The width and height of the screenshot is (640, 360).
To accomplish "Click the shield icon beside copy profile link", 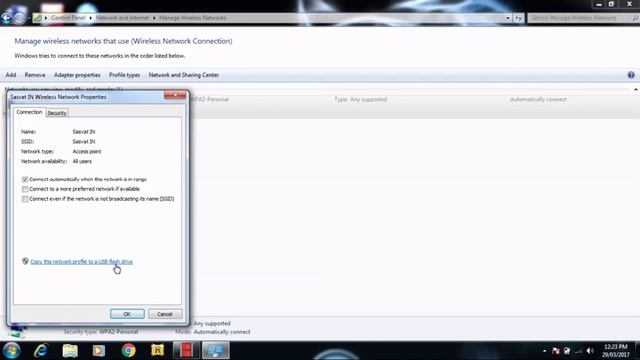I will point(25,261).
